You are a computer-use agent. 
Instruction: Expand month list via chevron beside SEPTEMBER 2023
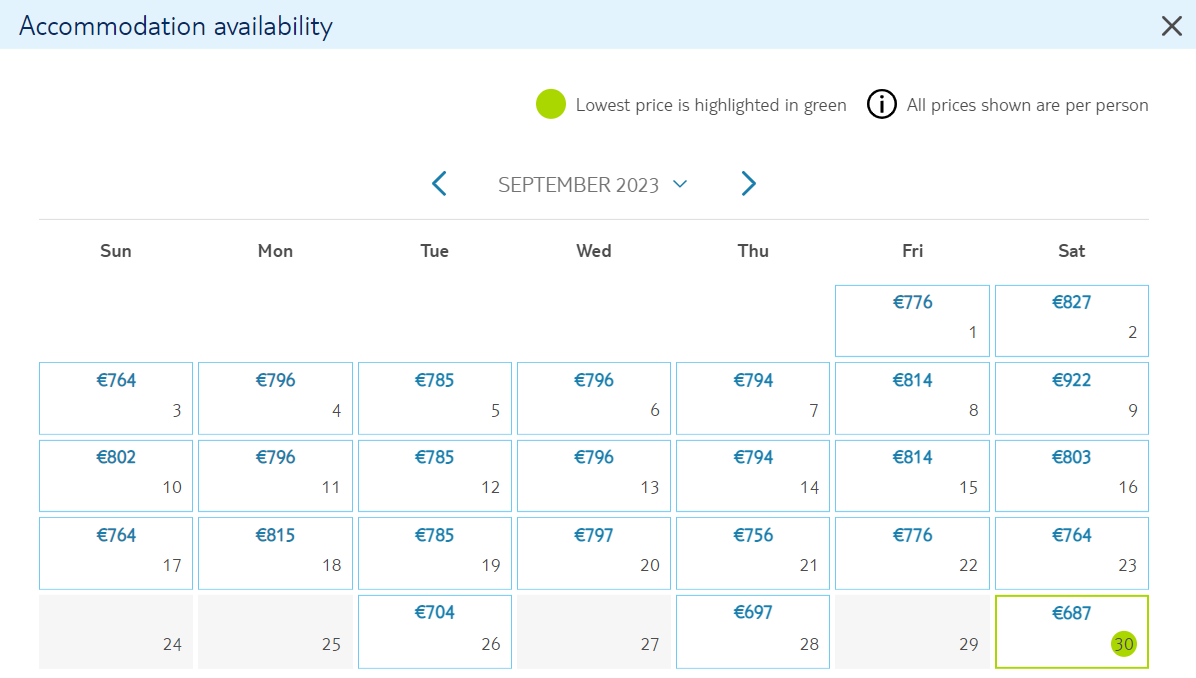(680, 184)
